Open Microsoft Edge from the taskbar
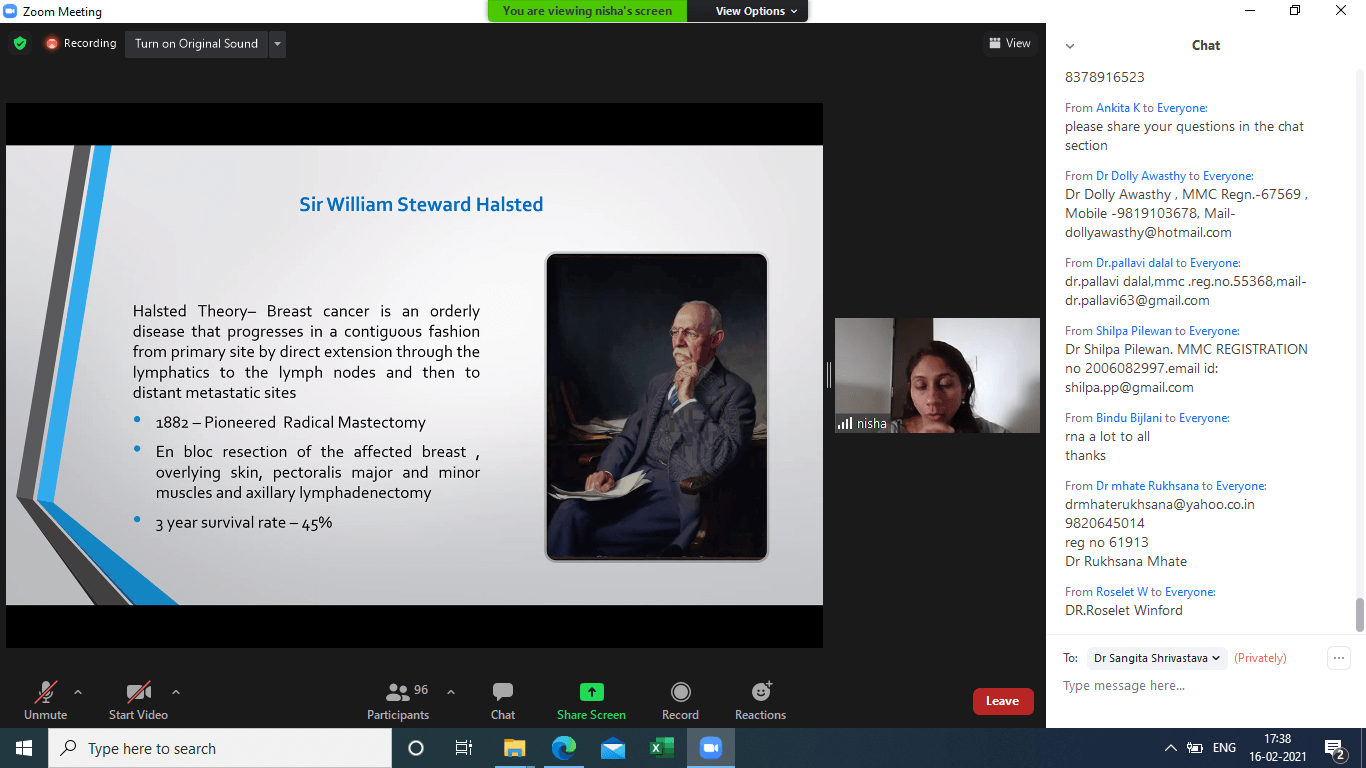Viewport: 1366px width, 768px height. 564,748
